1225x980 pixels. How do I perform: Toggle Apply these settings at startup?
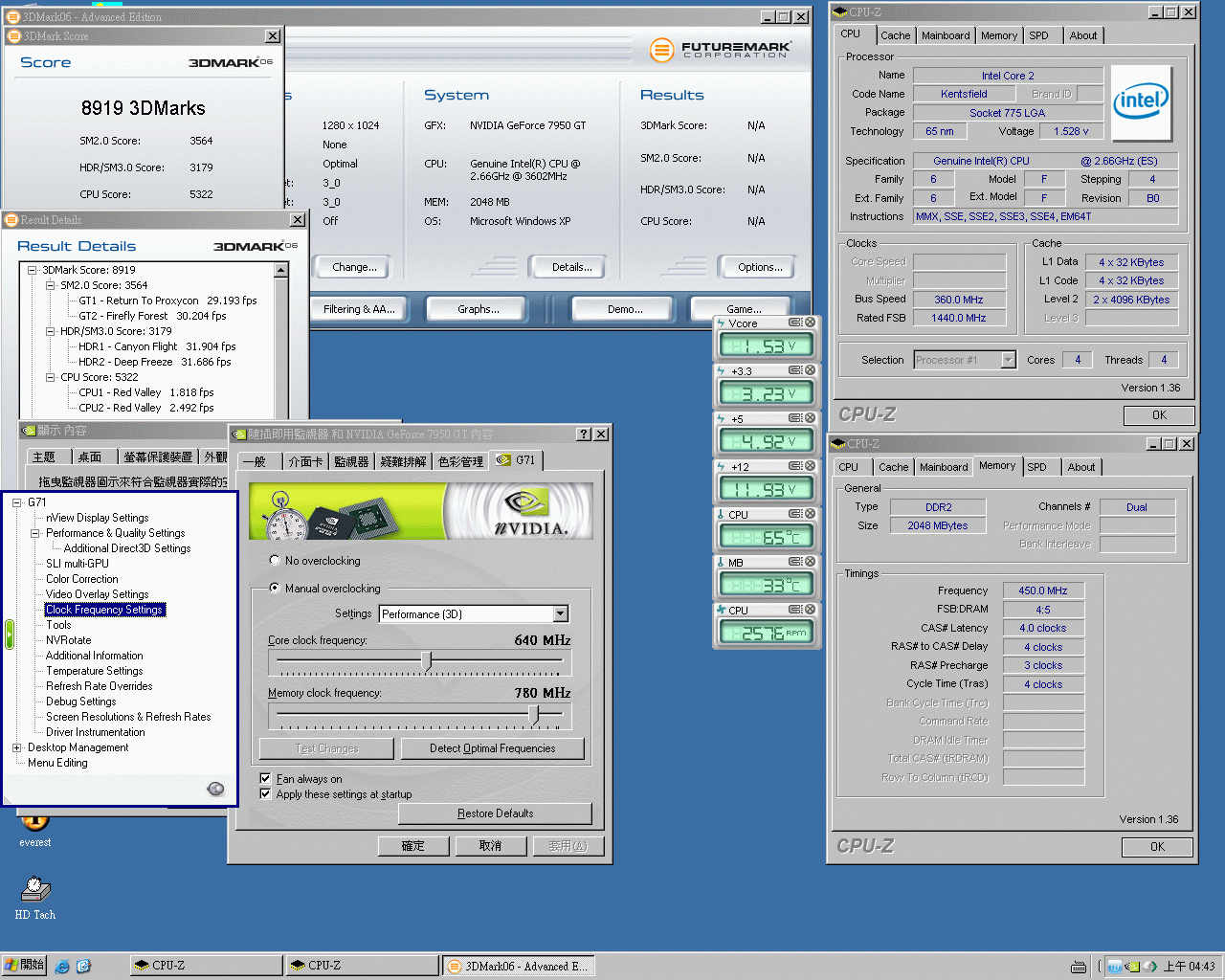click(265, 794)
